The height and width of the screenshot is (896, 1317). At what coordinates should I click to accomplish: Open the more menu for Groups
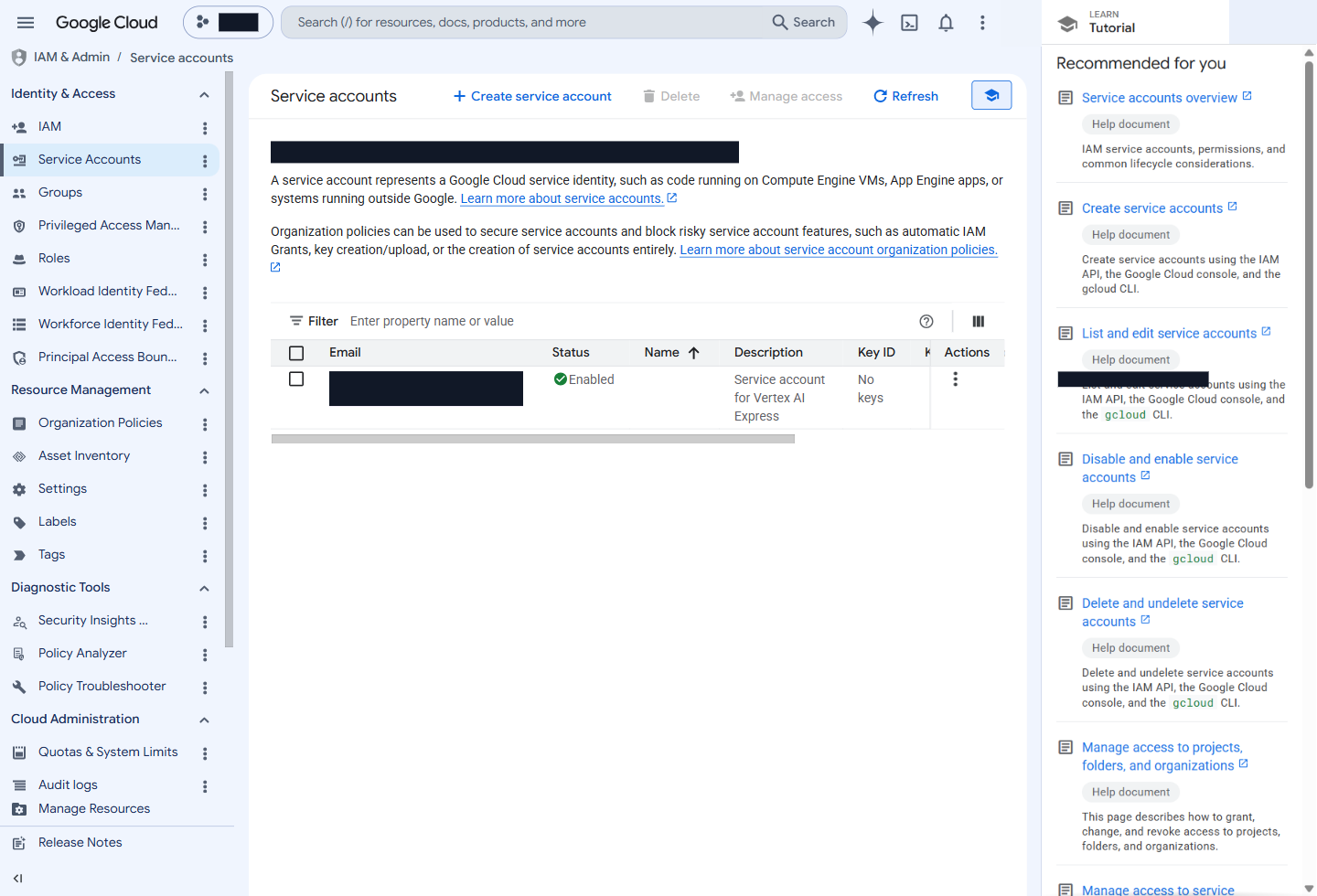point(205,194)
